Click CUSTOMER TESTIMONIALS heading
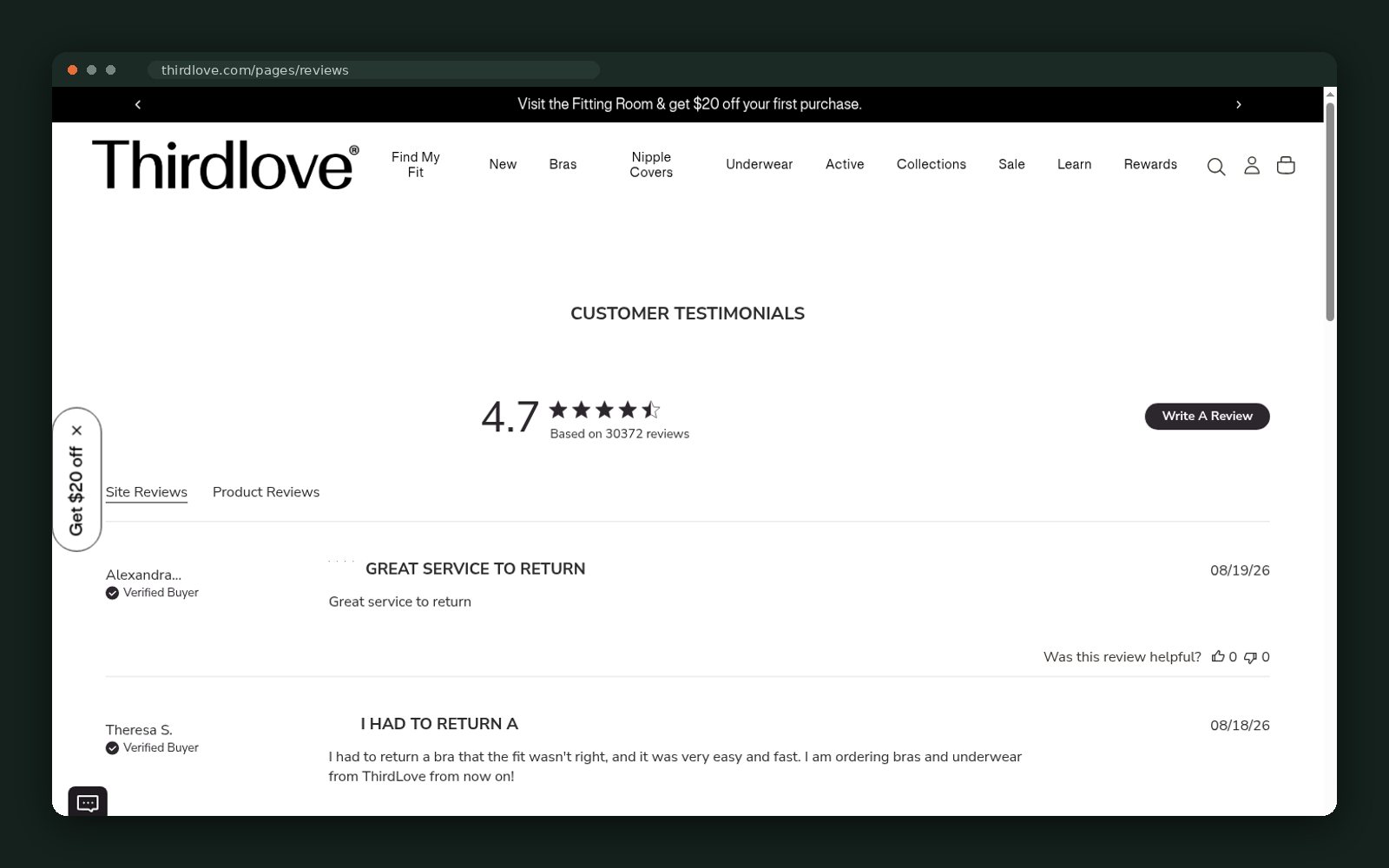1389x868 pixels. 688,313
